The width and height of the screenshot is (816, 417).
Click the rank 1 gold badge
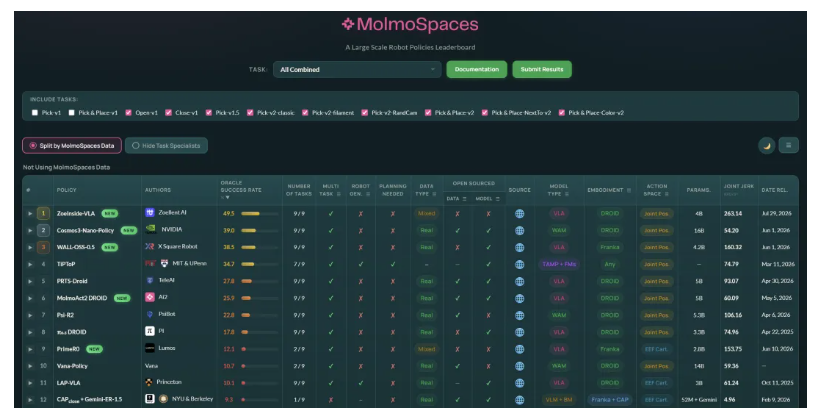[x=43, y=213]
